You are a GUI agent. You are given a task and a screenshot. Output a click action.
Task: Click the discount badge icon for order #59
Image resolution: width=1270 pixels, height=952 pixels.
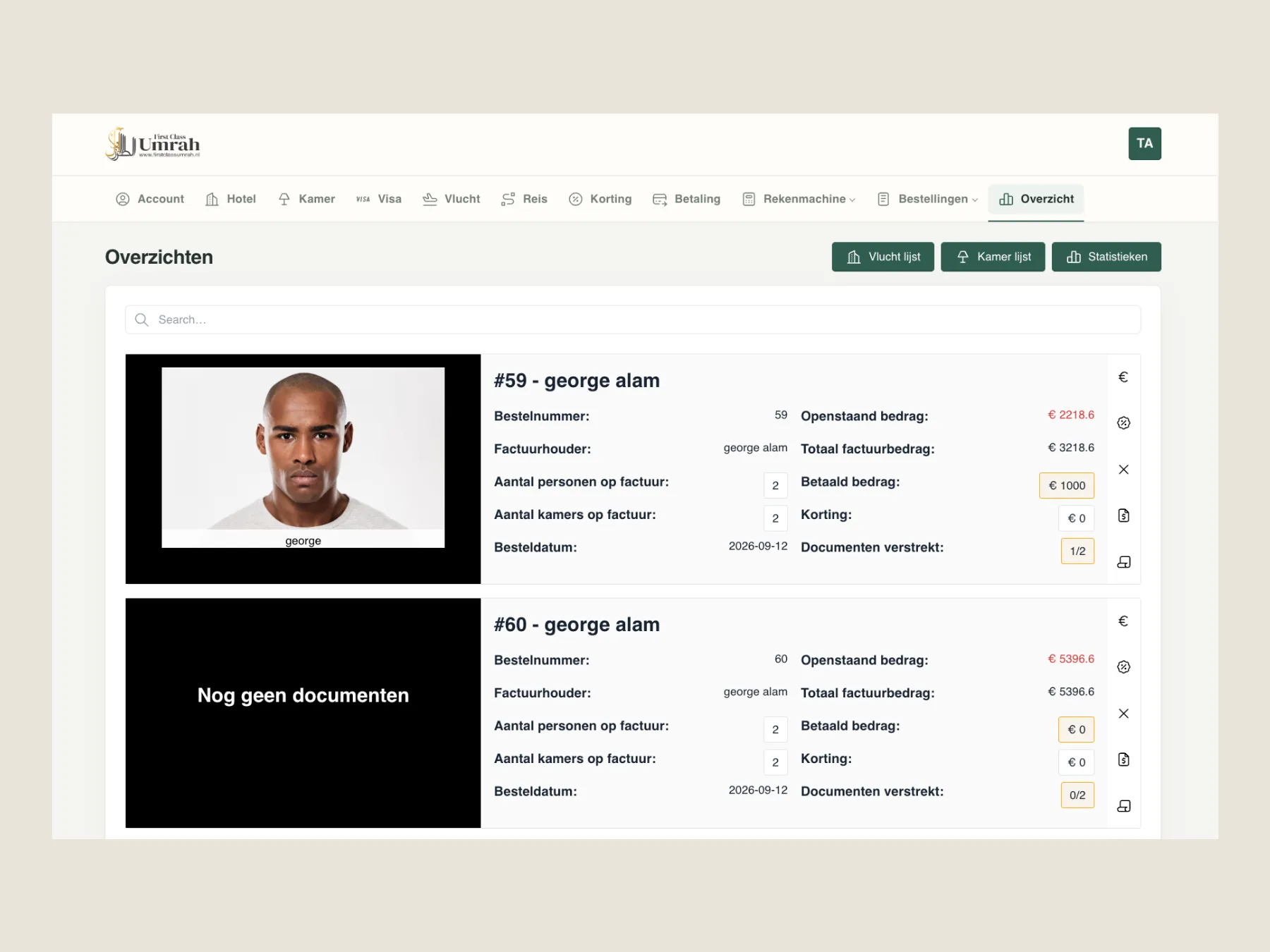[1123, 423]
